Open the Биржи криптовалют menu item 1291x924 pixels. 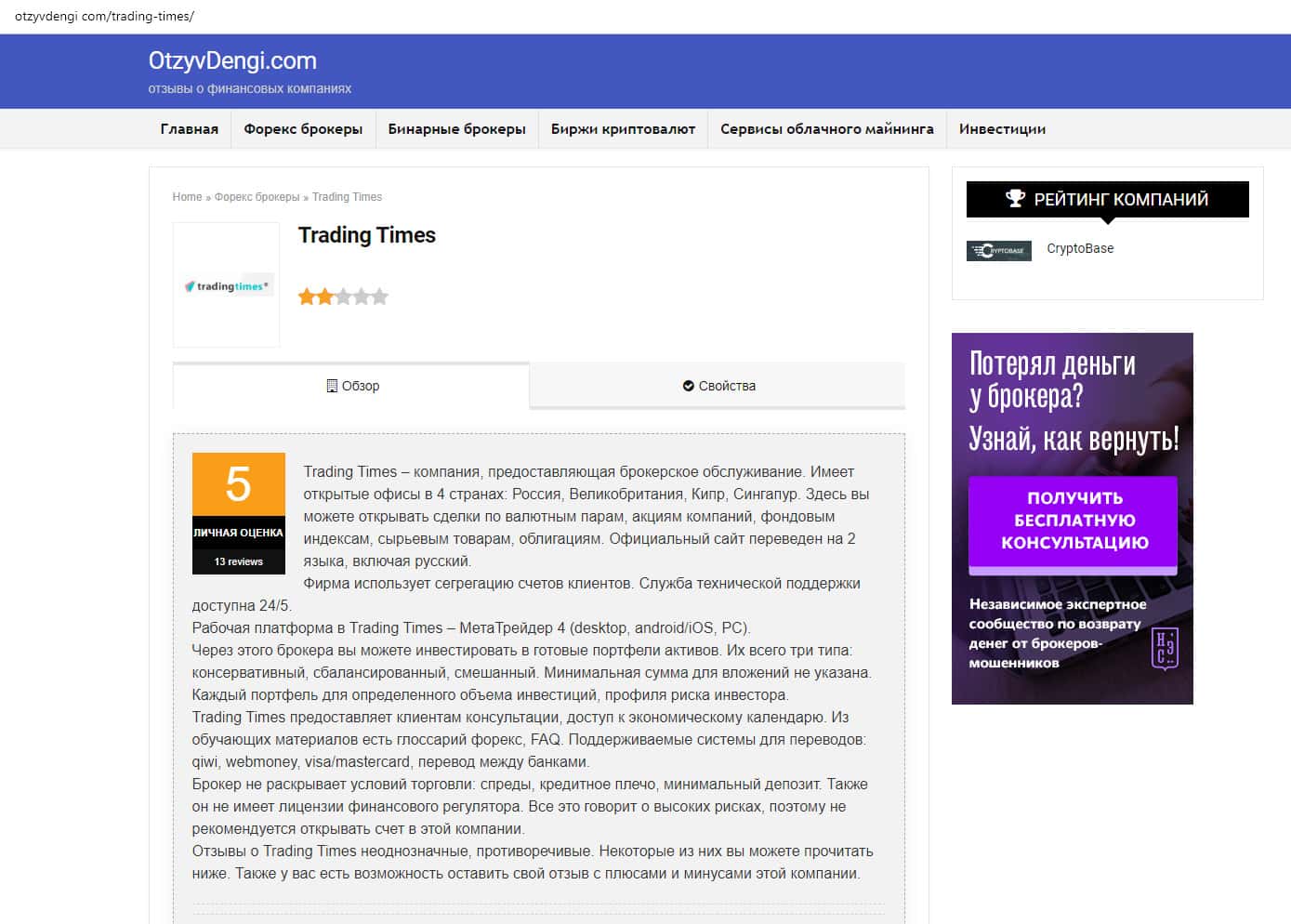(x=623, y=129)
